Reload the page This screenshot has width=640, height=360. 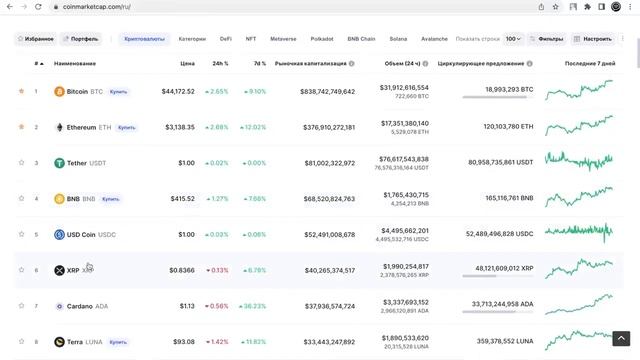38,7
